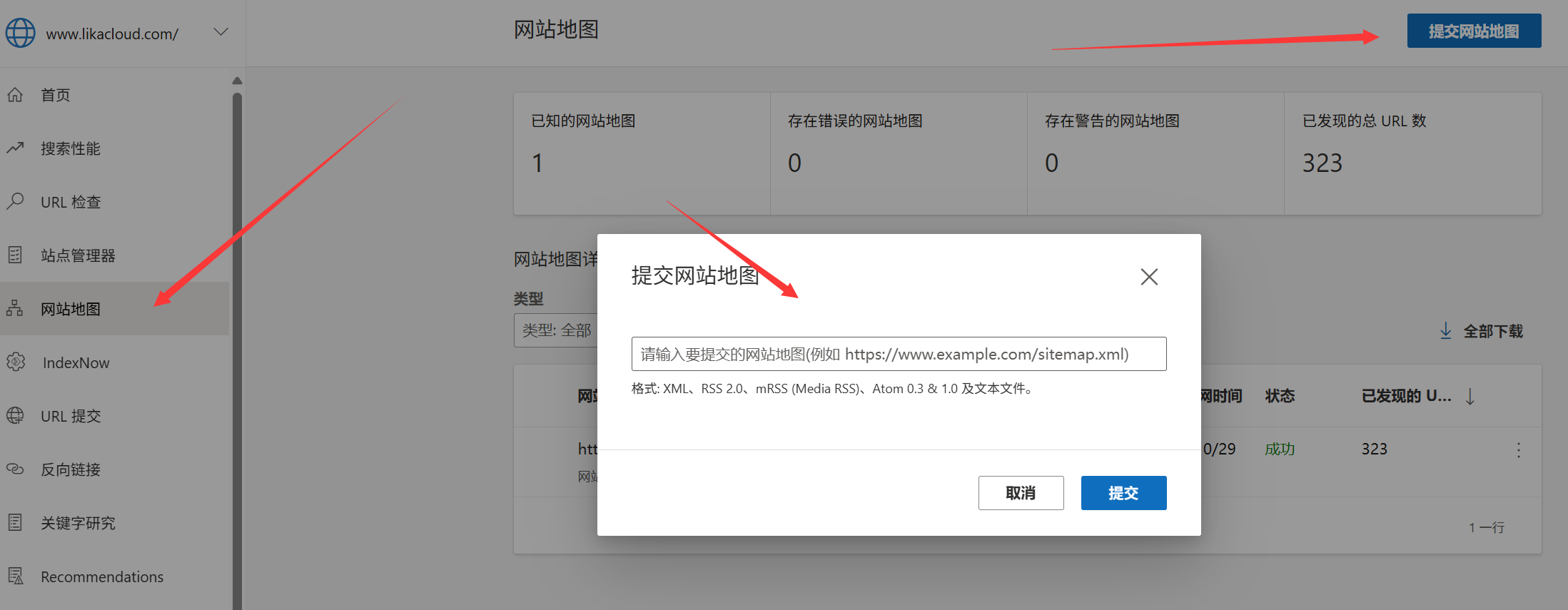Open the URL 提交 menu item
The image size is (1568, 610).
pyautogui.click(x=71, y=416)
